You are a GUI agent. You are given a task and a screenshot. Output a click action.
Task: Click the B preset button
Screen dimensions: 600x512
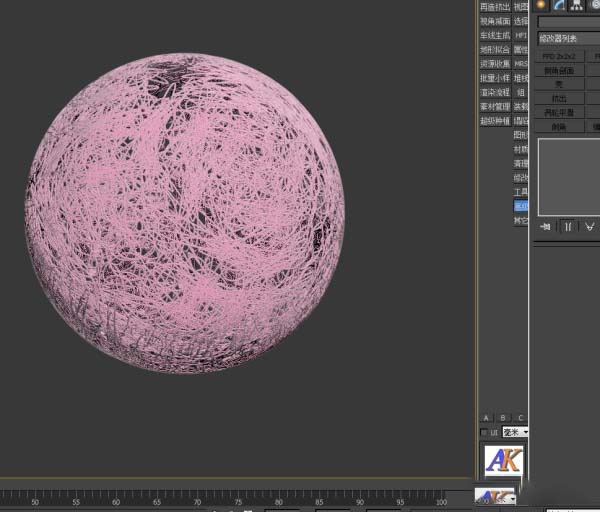pyautogui.click(x=503, y=418)
